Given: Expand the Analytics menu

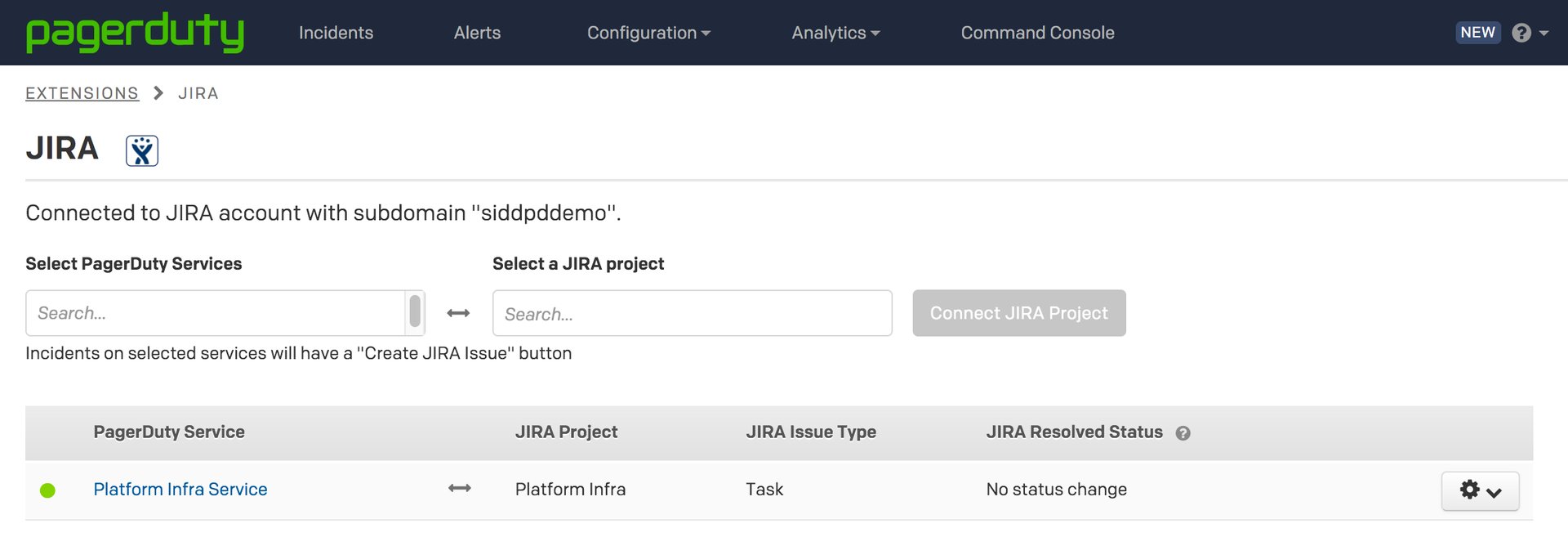Looking at the screenshot, I should 835,33.
